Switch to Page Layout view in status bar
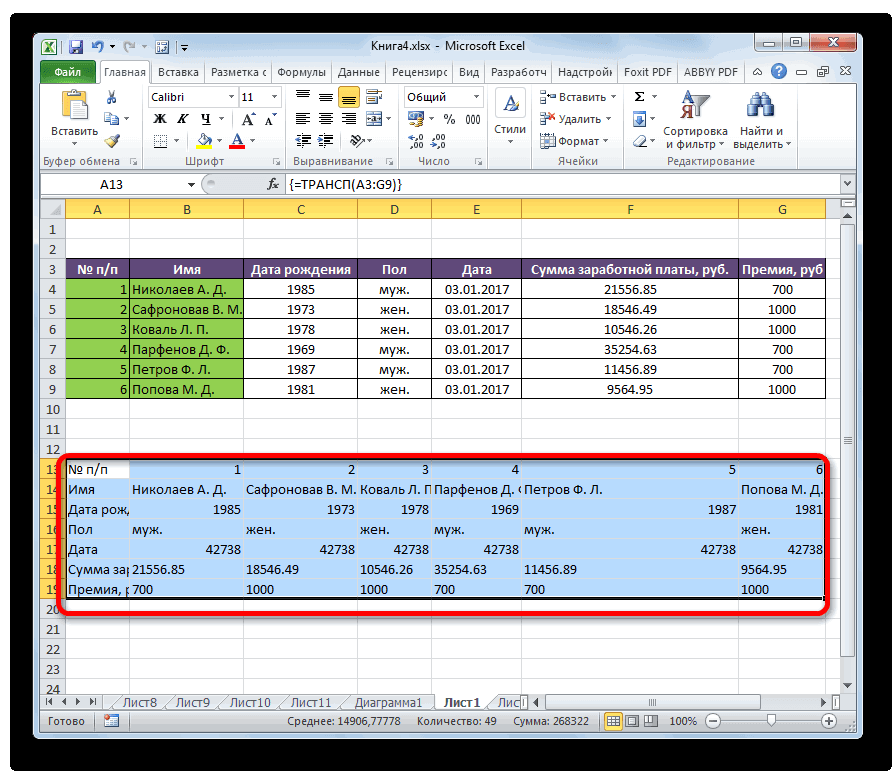The height and width of the screenshot is (772, 896). click(633, 720)
